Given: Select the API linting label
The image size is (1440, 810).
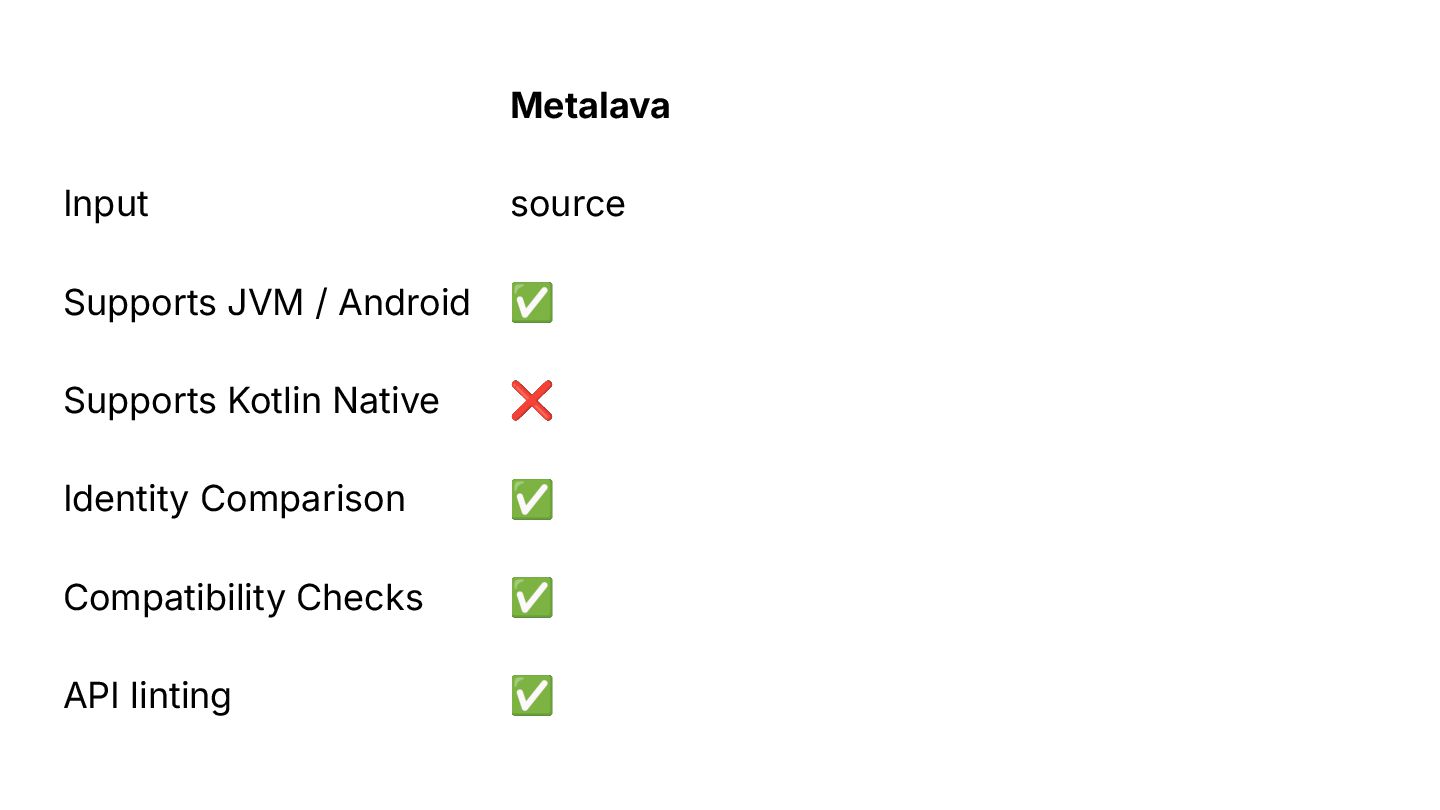Looking at the screenshot, I should pyautogui.click(x=148, y=695).
